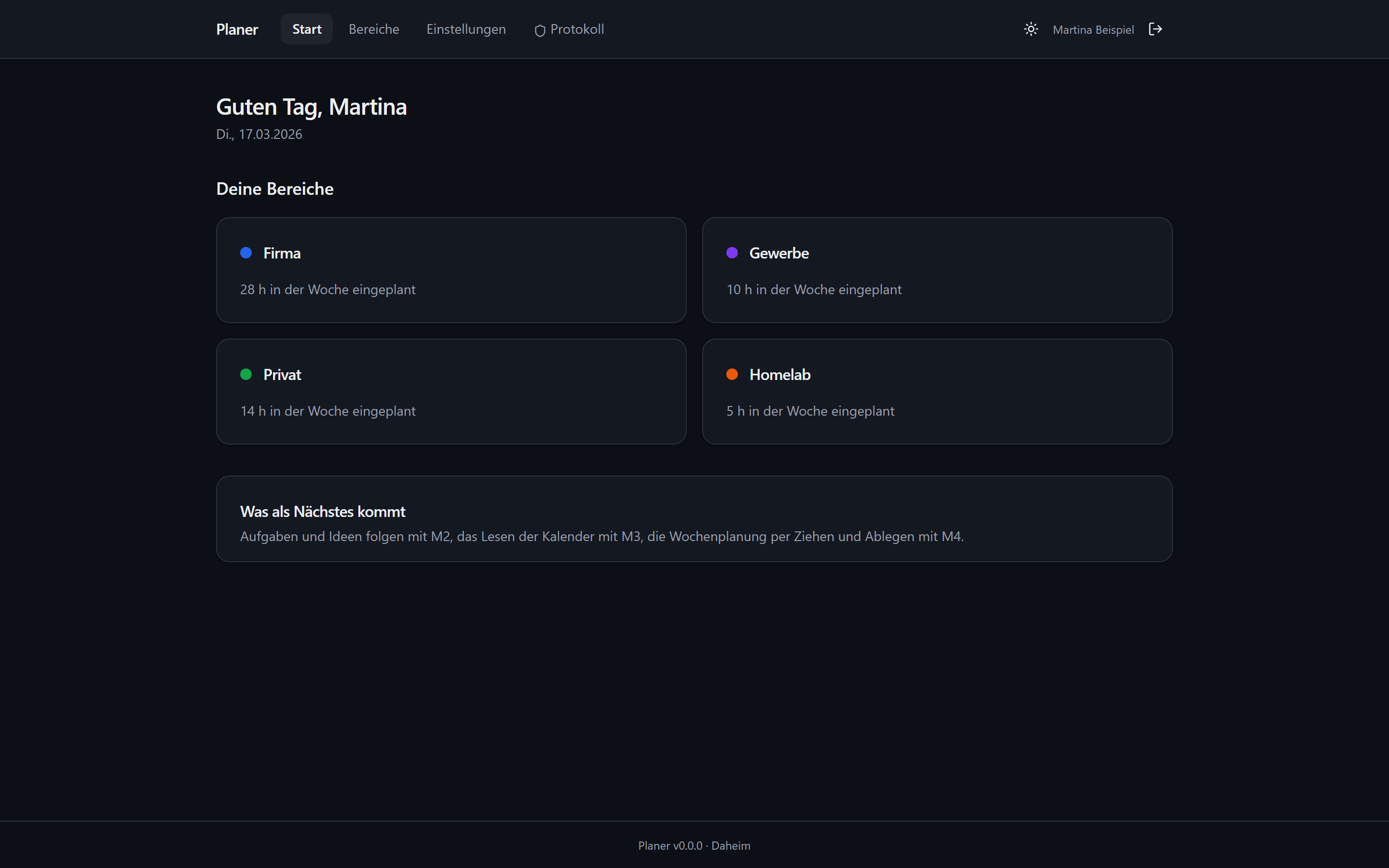Open Martina Beispiel user profile

coord(1093,30)
